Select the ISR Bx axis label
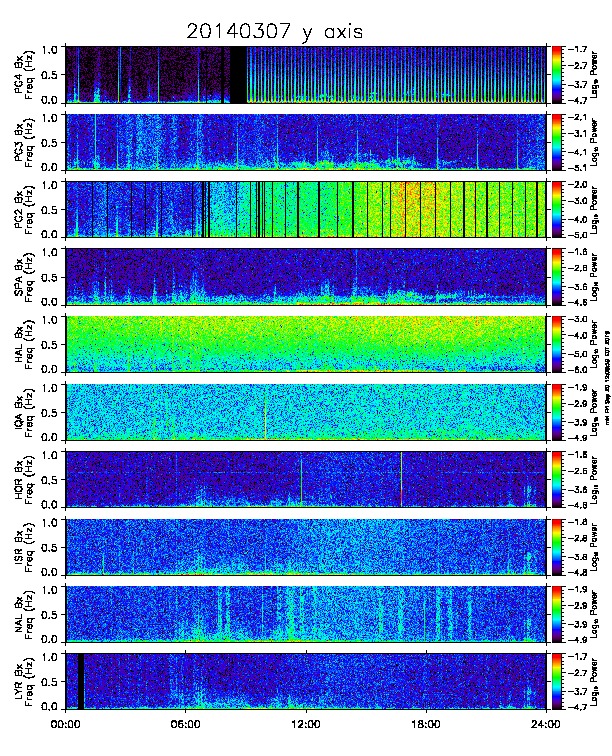612x756 pixels. coord(19,547)
